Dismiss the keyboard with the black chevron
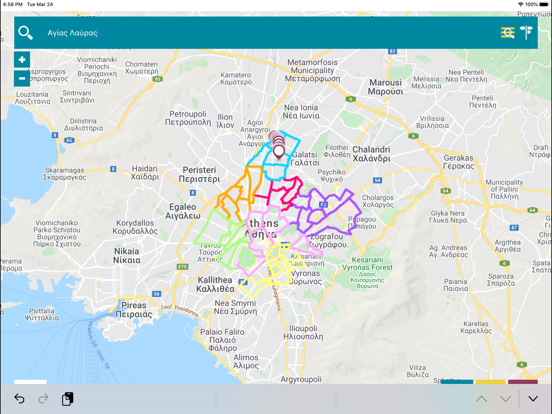The image size is (552, 414). tap(533, 399)
